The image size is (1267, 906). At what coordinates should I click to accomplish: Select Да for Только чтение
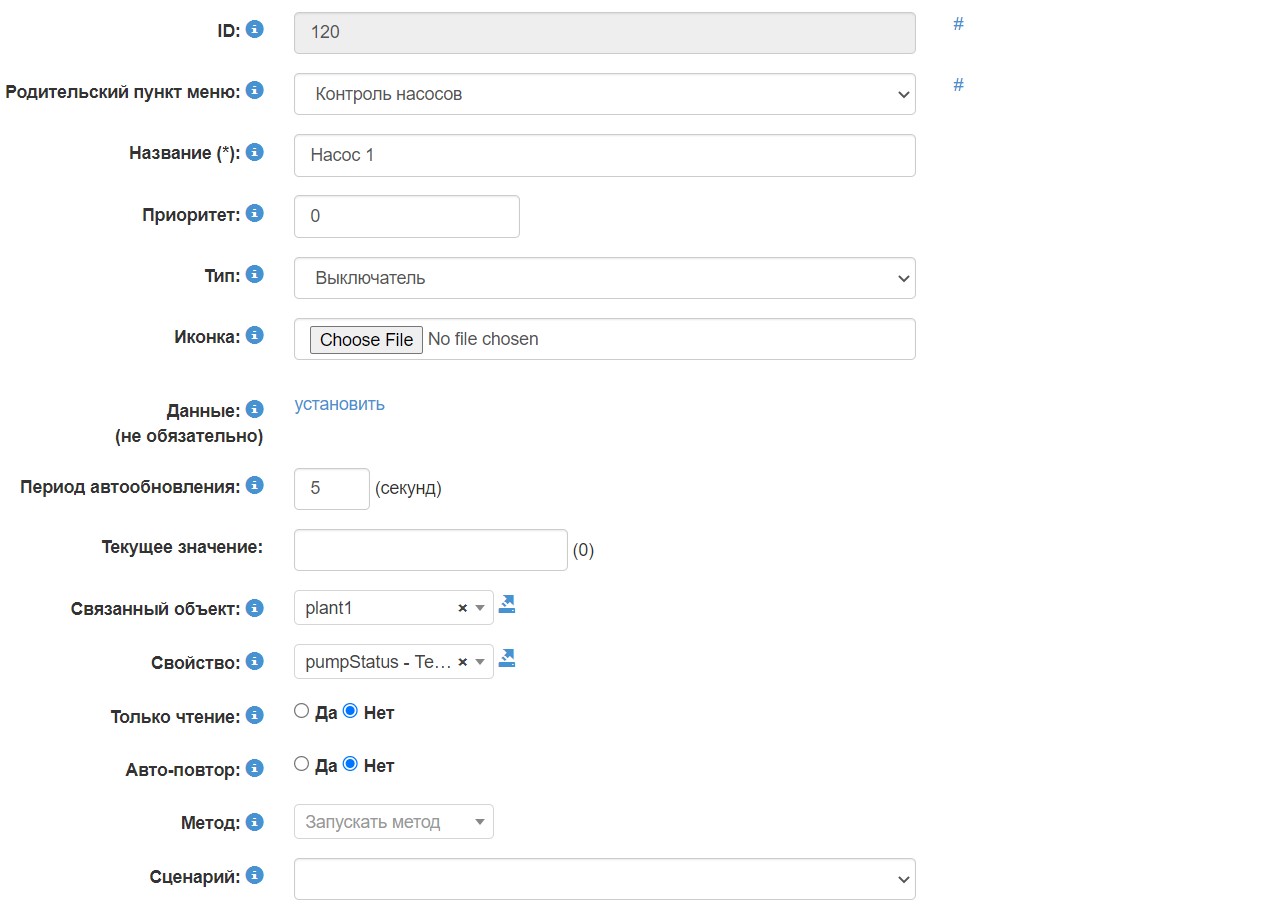[302, 711]
